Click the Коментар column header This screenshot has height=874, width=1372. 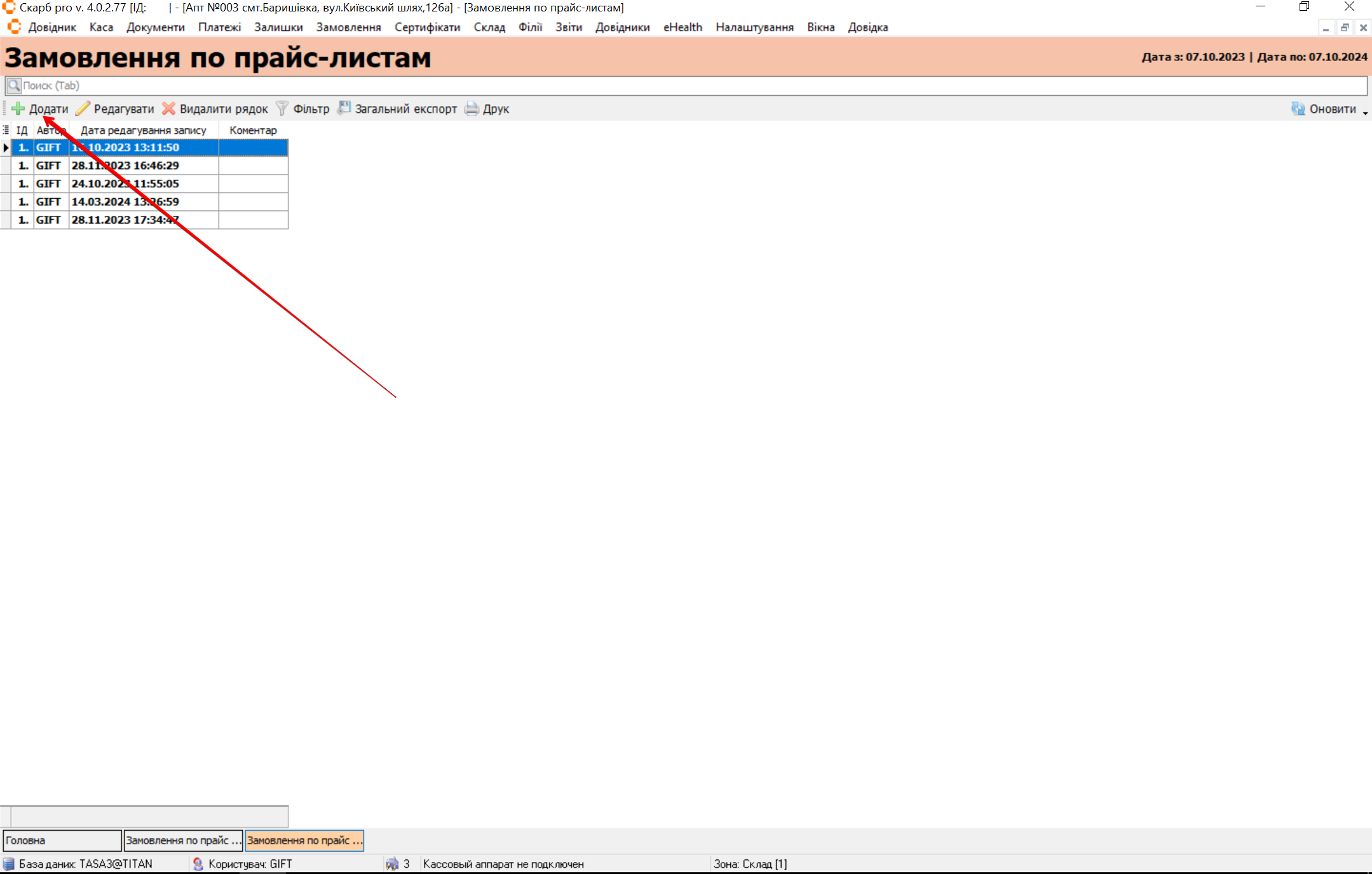pos(253,130)
